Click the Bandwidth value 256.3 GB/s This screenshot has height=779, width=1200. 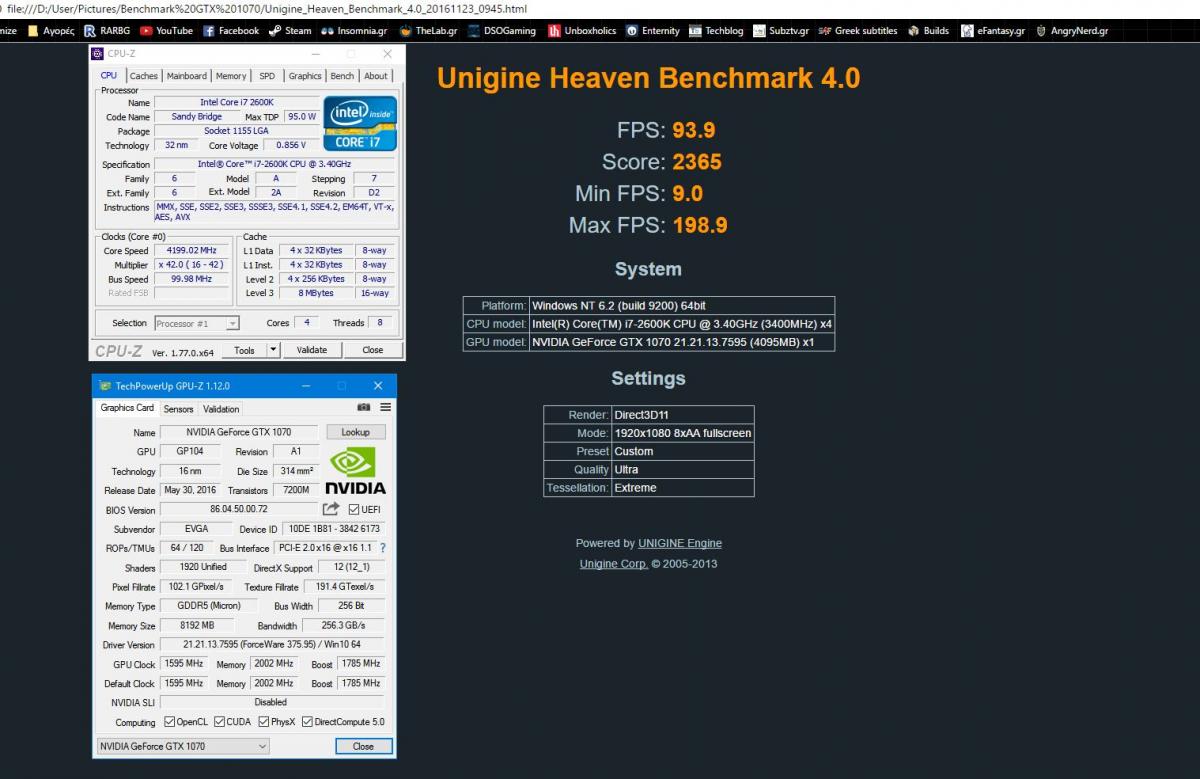[343, 625]
